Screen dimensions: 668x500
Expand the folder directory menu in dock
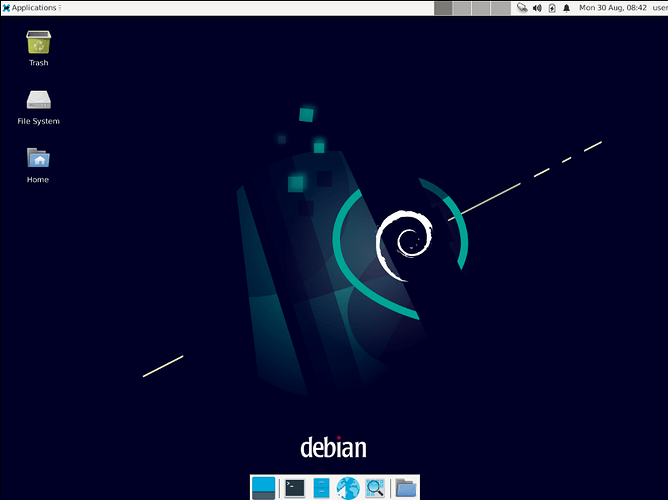click(x=405, y=487)
